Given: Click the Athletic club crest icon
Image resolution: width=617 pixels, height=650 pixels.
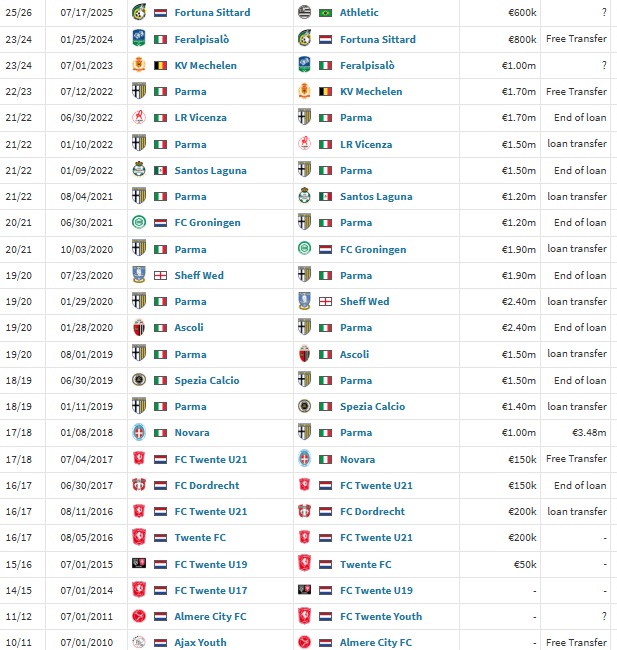Looking at the screenshot, I should click(x=304, y=13).
